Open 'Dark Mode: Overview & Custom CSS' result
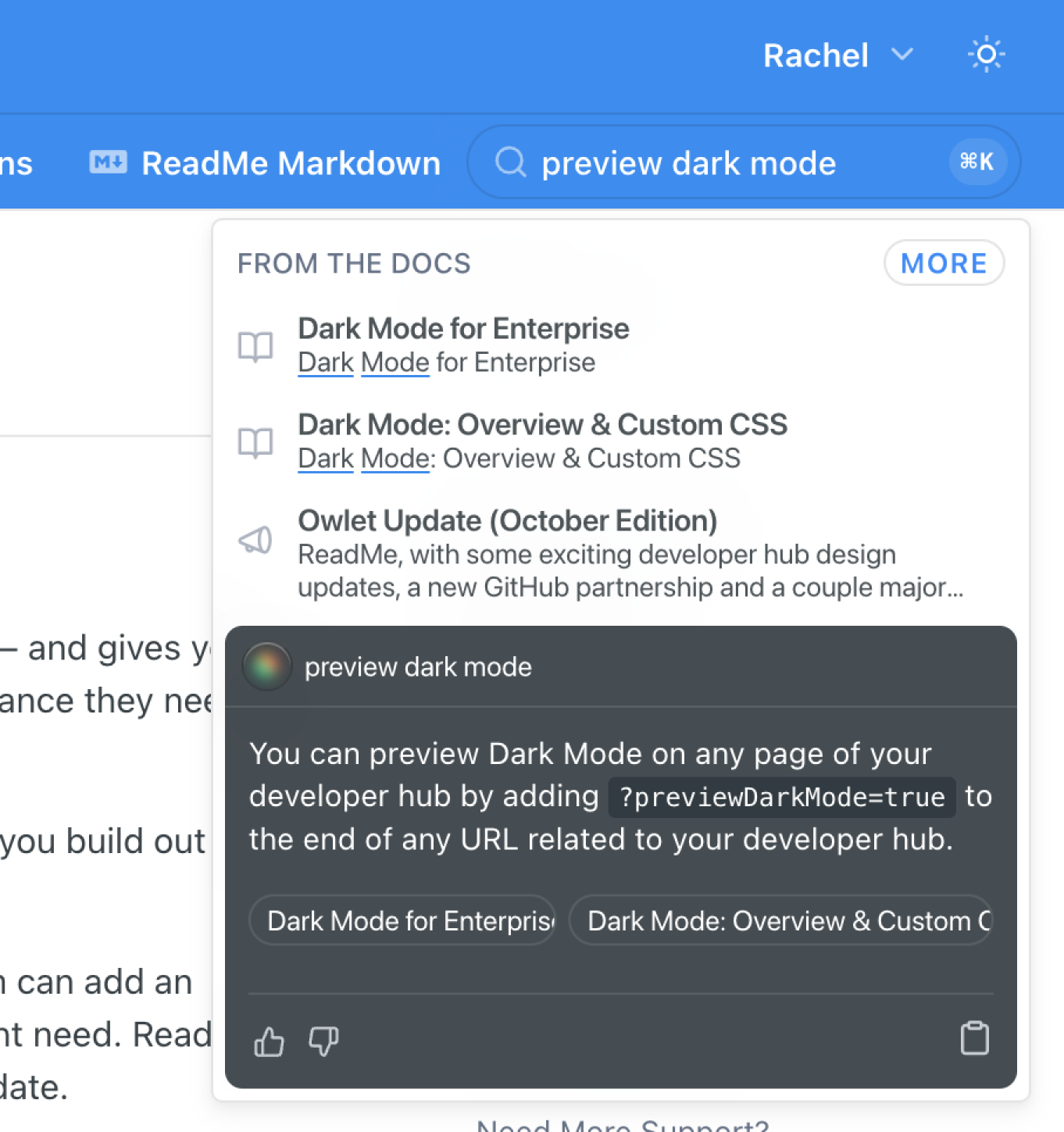The height and width of the screenshot is (1132, 1064). pos(621,441)
